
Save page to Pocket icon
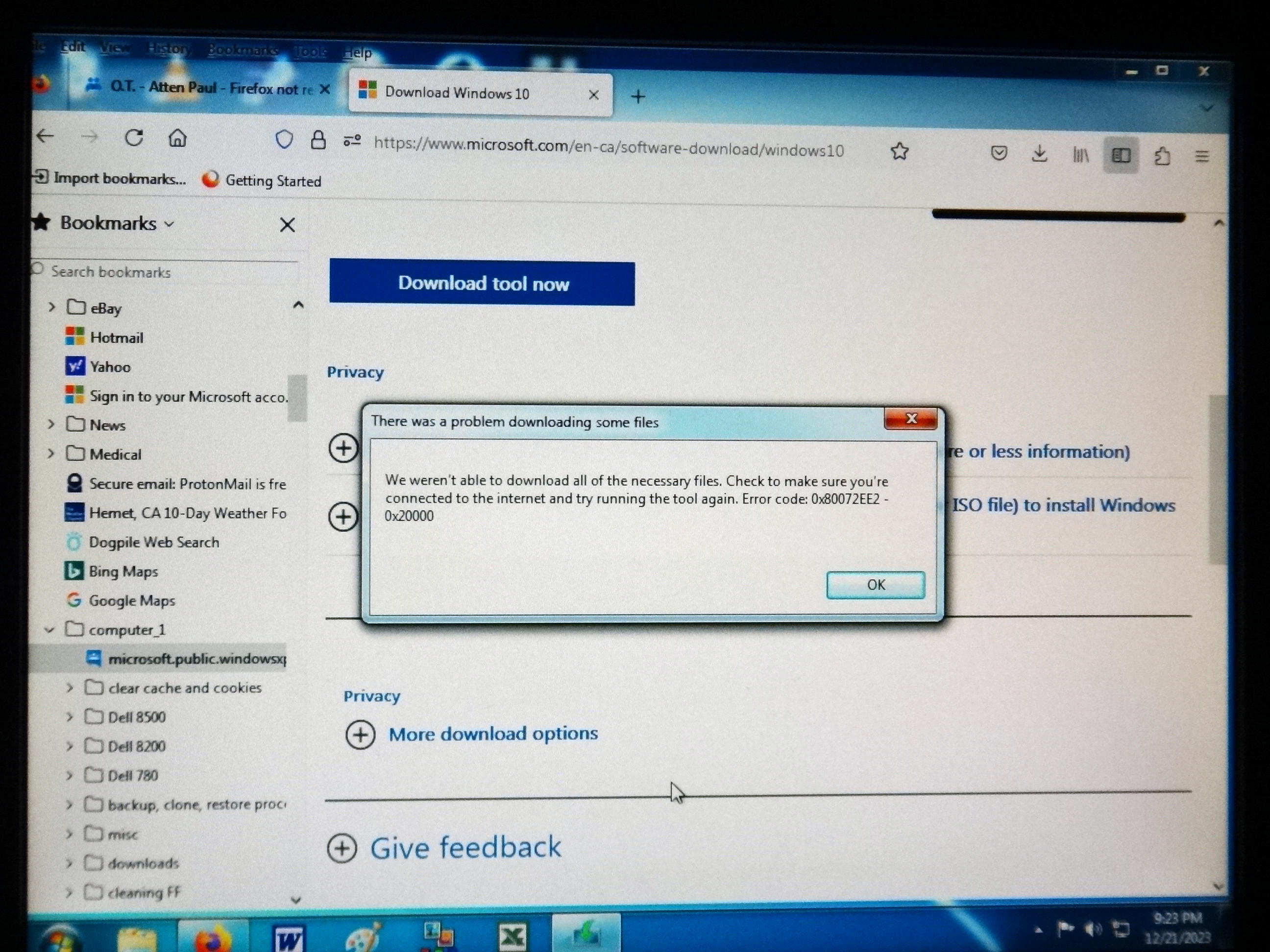click(999, 153)
